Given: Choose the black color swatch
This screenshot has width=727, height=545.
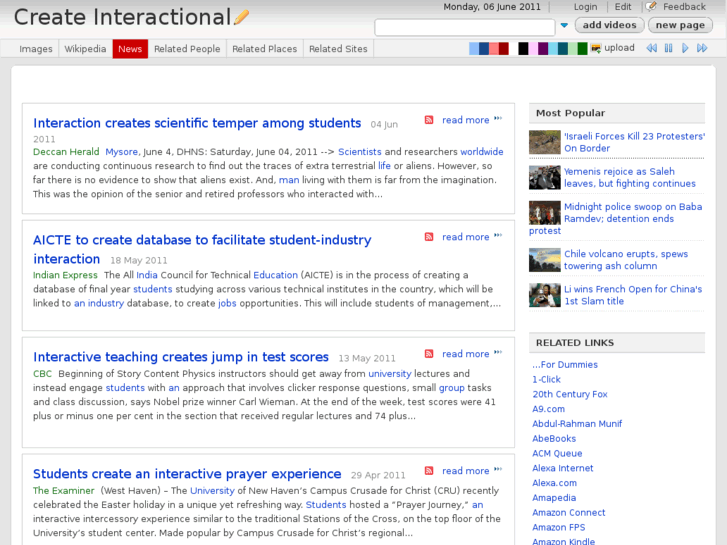Looking at the screenshot, I should pos(523,48).
